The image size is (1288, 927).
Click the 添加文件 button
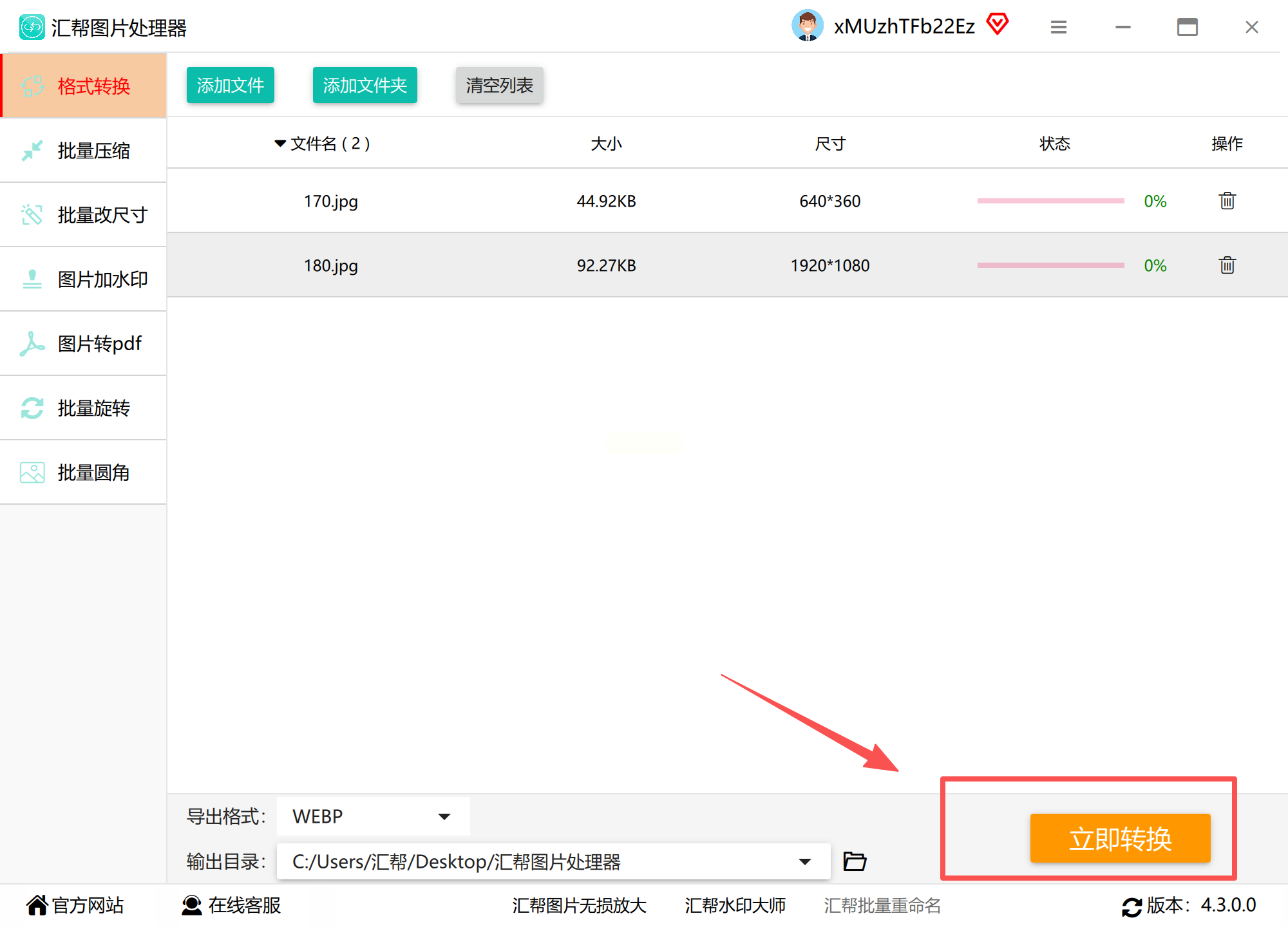coord(231,85)
